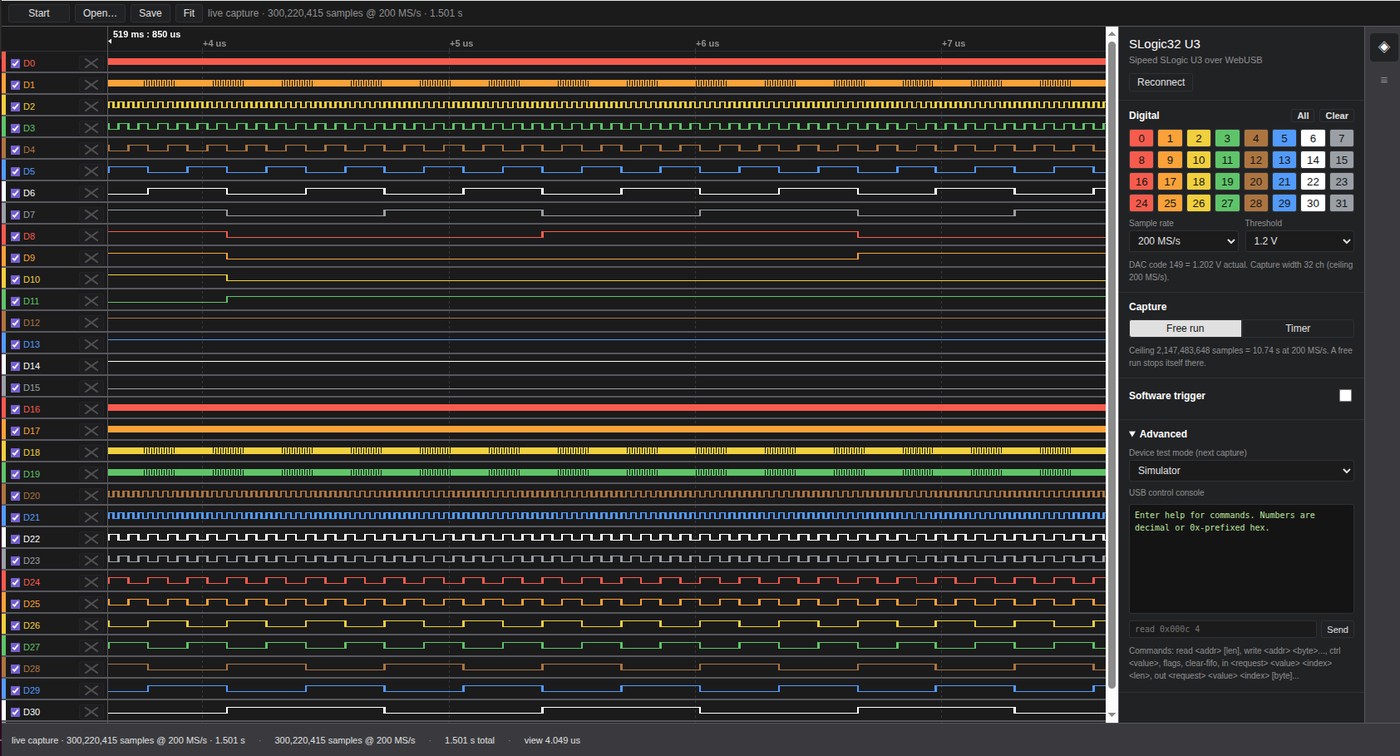
Task: Click the trigger edge icon for D16
Action: (x=91, y=409)
